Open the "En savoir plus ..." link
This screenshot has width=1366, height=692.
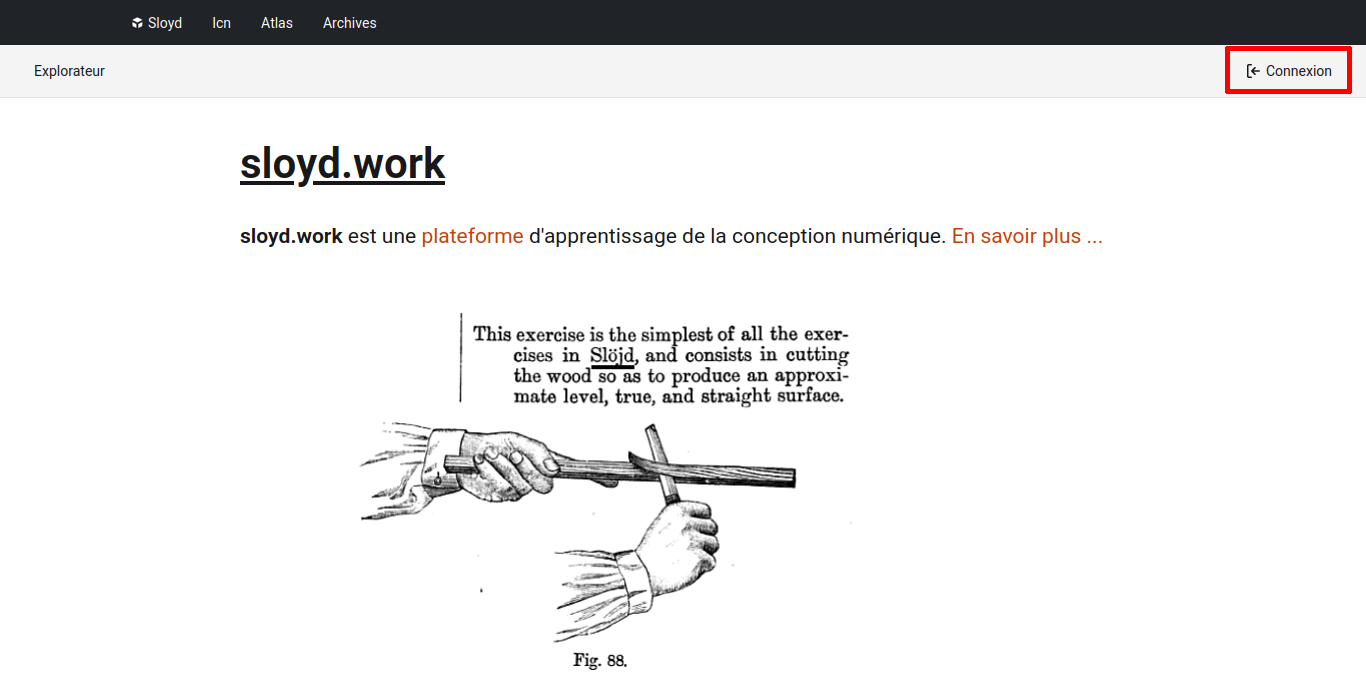click(1026, 237)
